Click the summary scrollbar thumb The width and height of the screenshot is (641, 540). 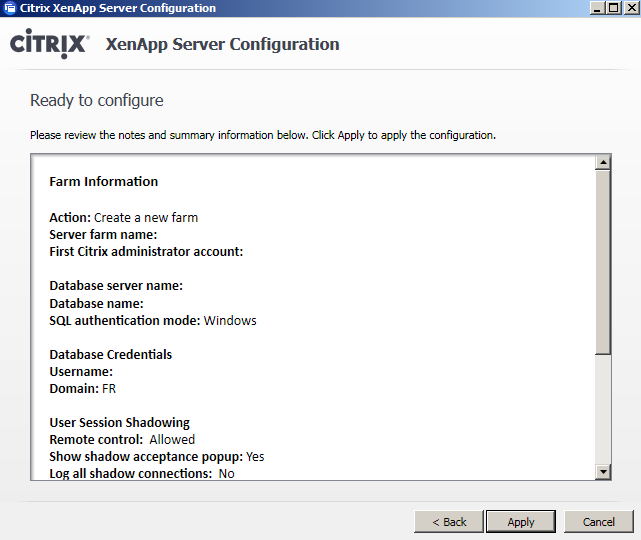(603, 262)
